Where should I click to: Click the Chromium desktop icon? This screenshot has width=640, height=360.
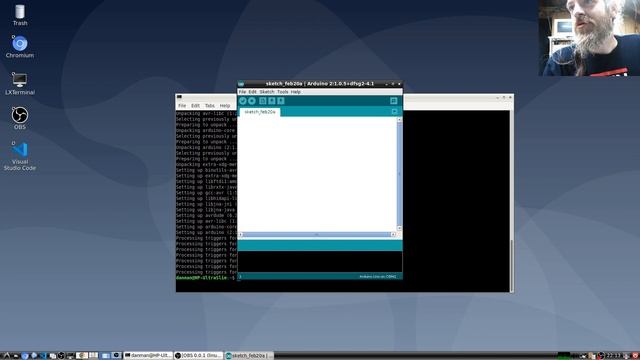click(x=20, y=47)
